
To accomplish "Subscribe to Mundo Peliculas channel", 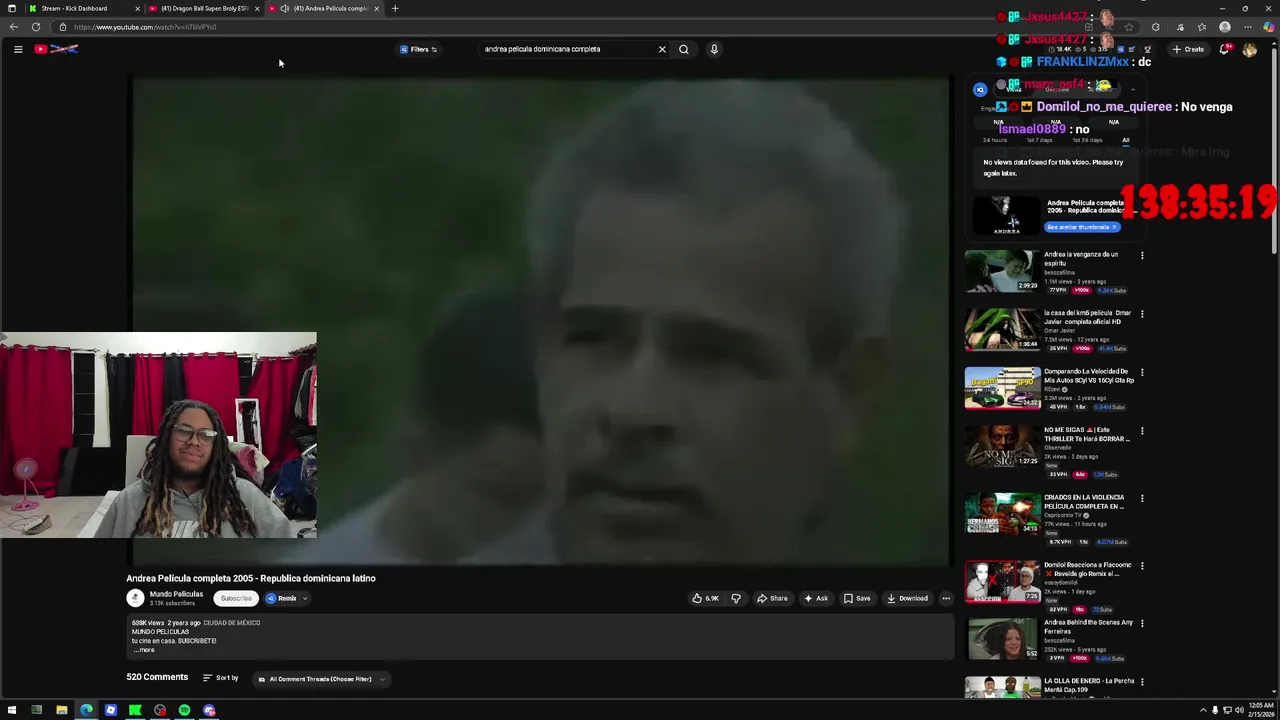I will point(236,598).
